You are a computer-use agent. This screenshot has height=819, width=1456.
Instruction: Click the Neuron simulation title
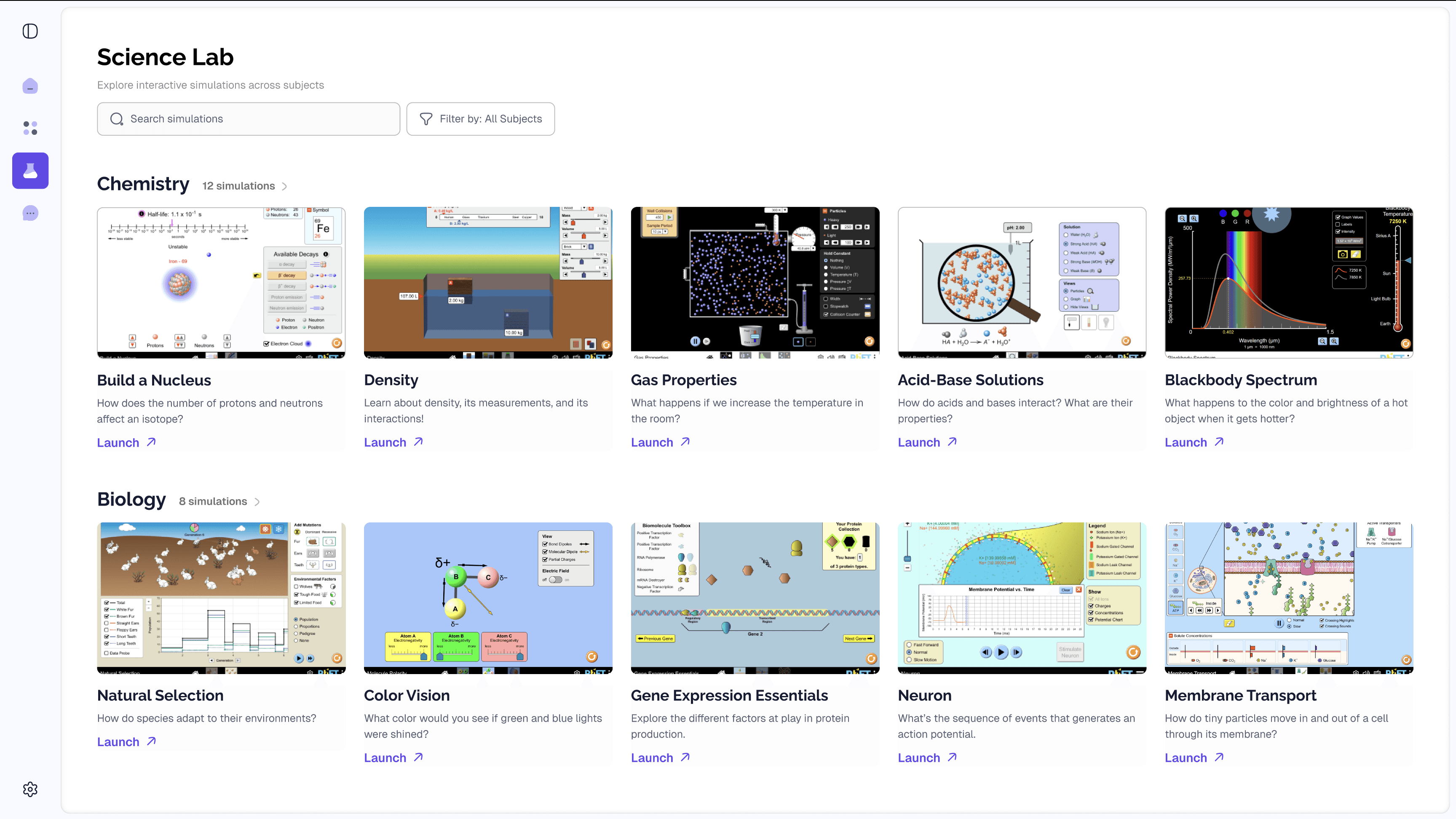[924, 695]
